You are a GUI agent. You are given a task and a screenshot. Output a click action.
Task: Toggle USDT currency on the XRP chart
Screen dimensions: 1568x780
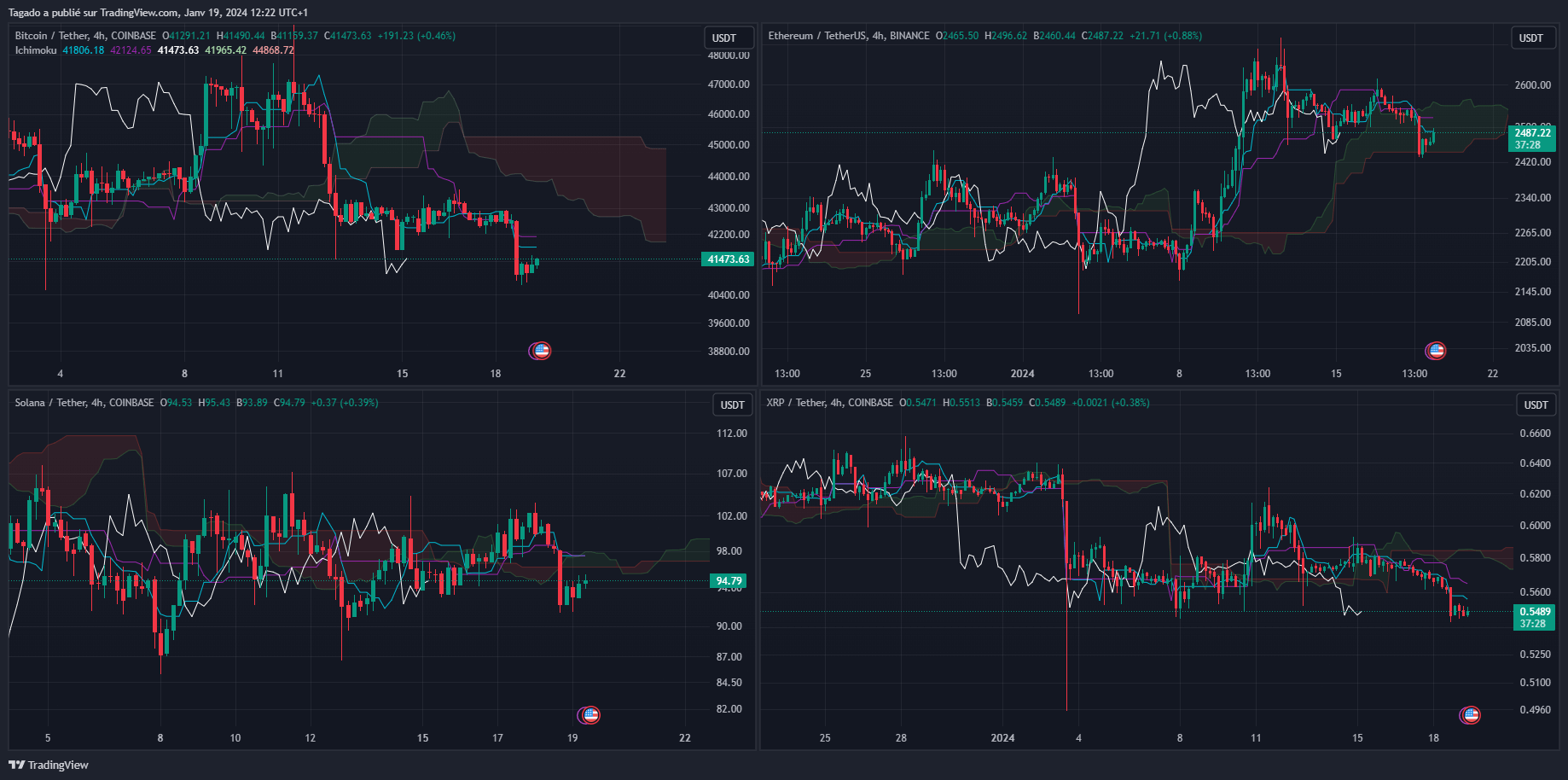1536,405
